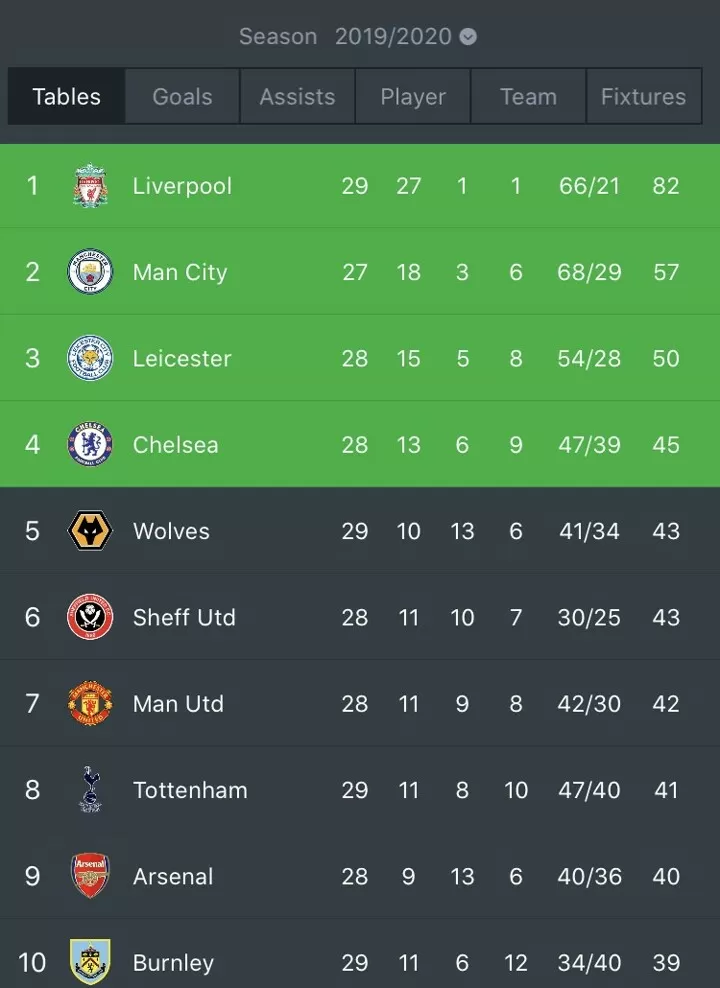Click the Man Utd club crest
The image size is (720, 988).
[90, 703]
